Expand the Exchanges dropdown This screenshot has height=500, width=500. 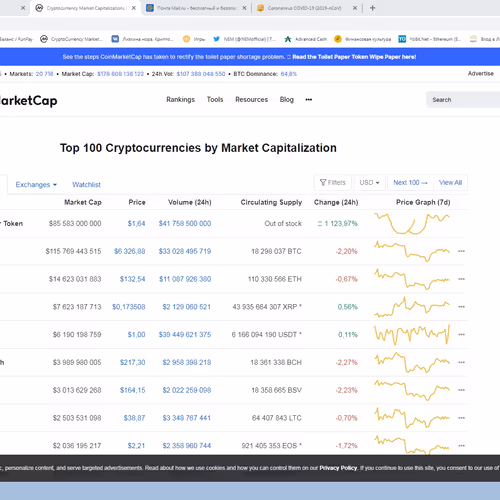click(36, 184)
